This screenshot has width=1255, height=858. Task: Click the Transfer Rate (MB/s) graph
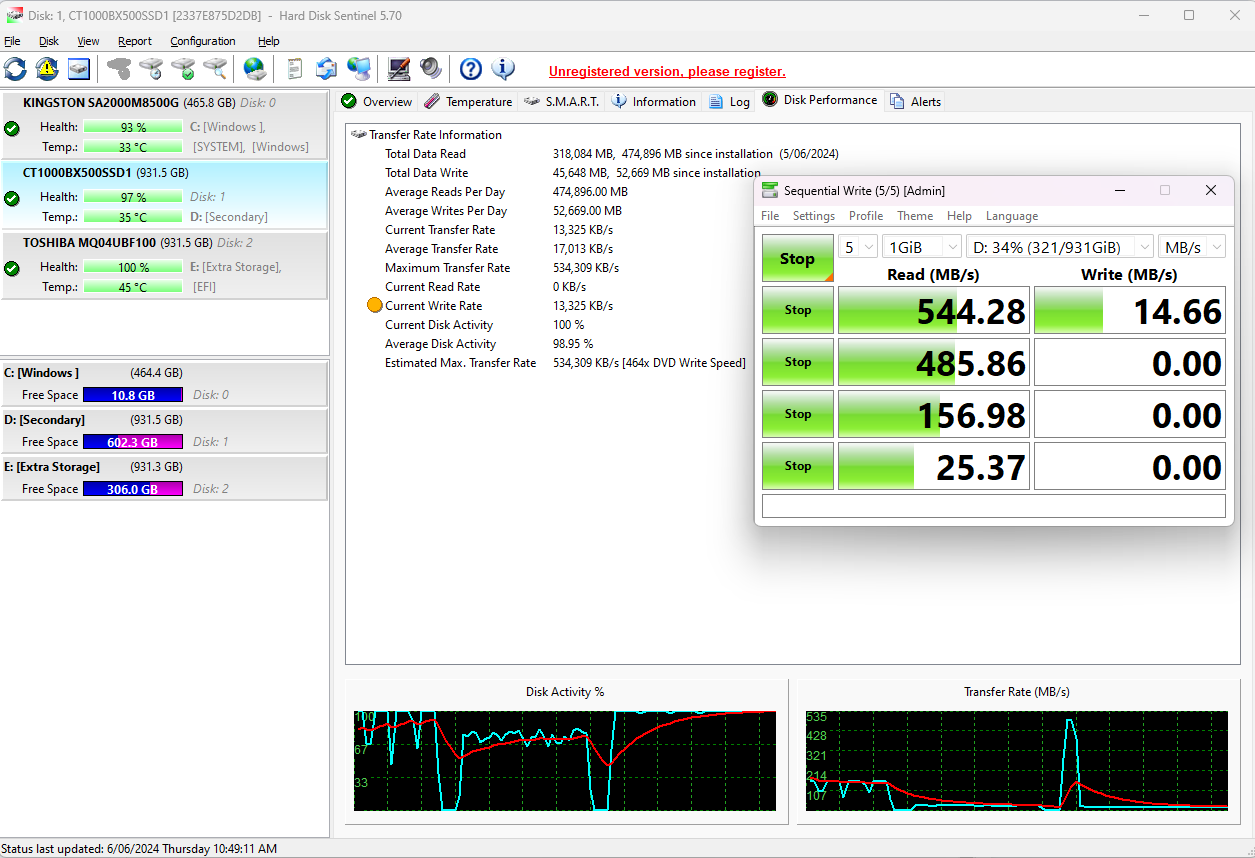pyautogui.click(x=1017, y=760)
